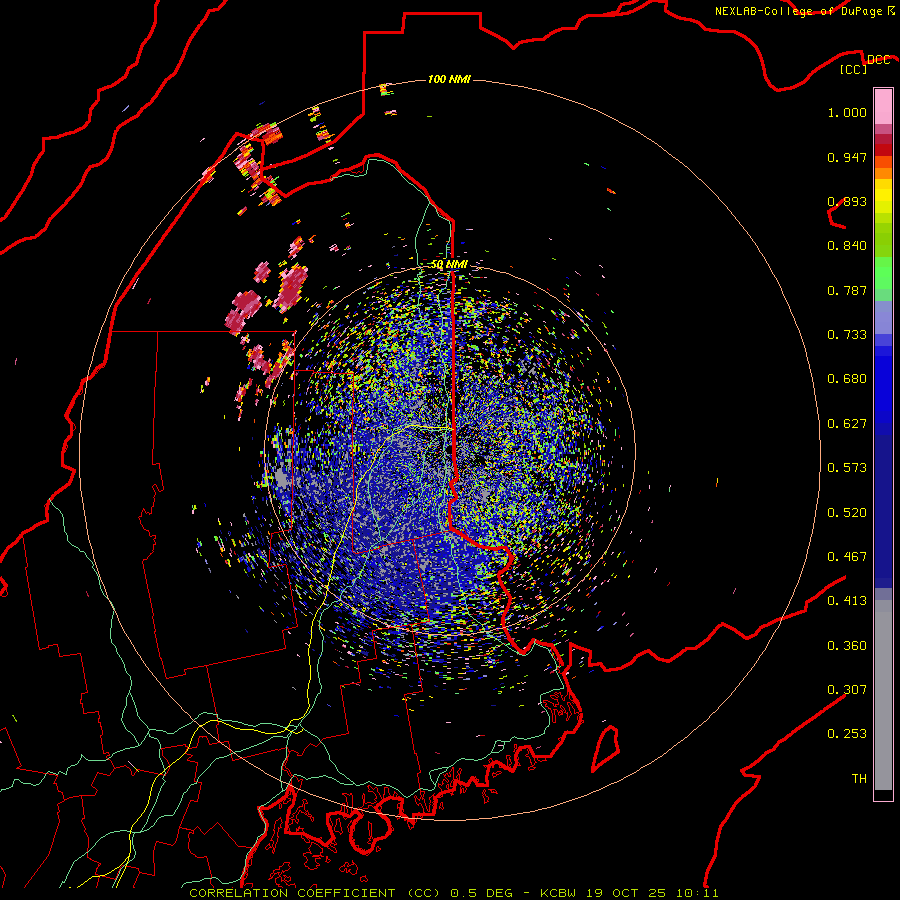Click the NEXLAB-College of DuPage credit text
This screenshot has height=900, width=900.
[x=798, y=11]
